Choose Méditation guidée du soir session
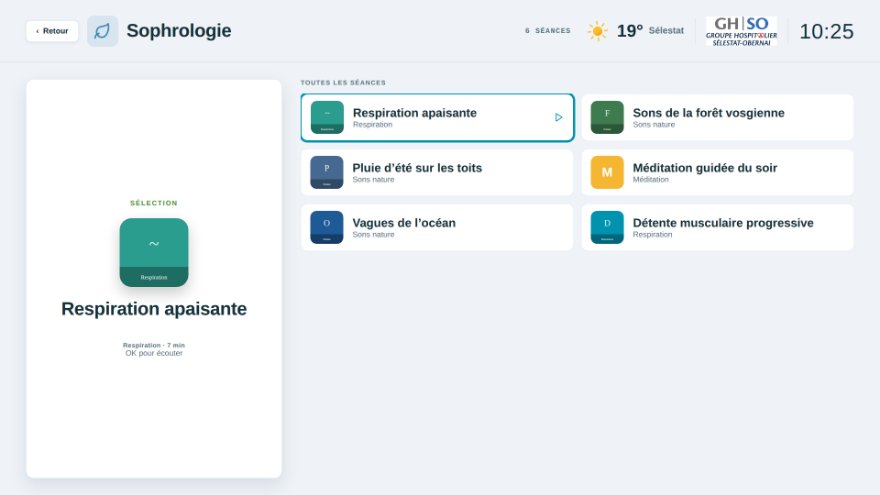This screenshot has width=880, height=495. click(717, 172)
